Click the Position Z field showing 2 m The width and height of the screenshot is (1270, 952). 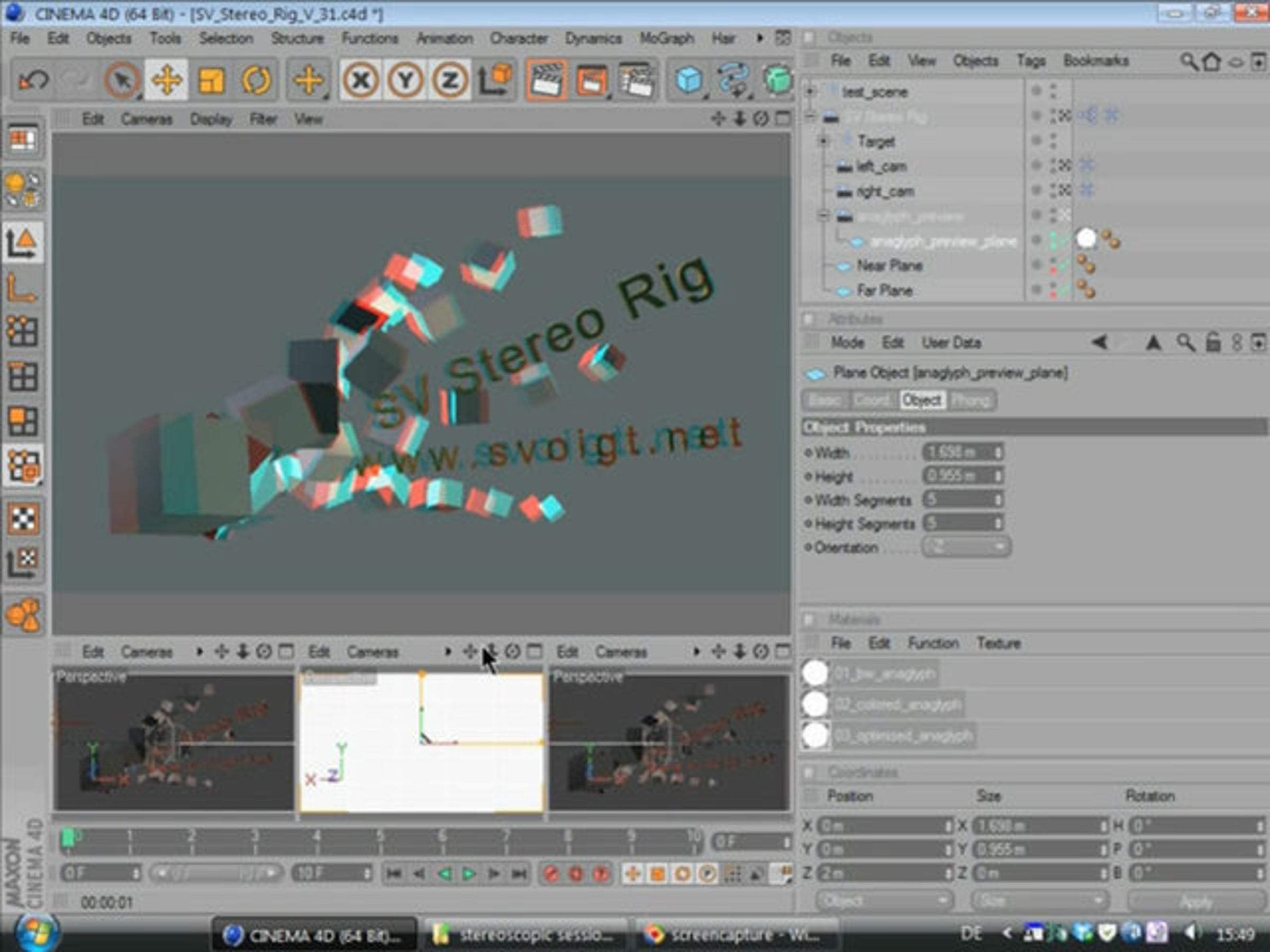(x=884, y=873)
